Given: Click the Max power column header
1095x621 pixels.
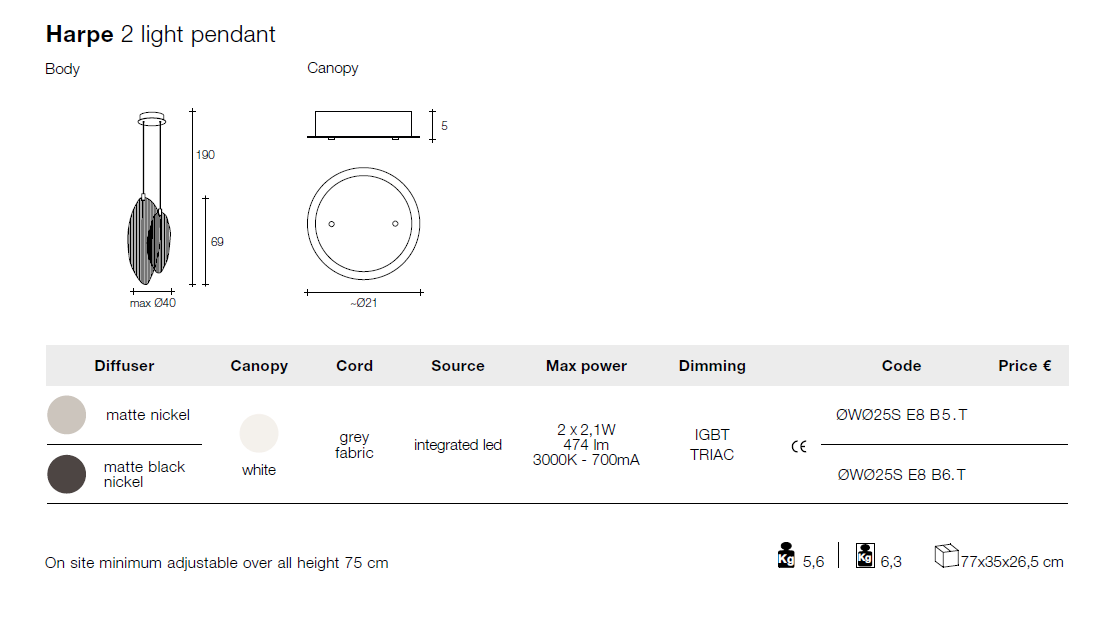Looking at the screenshot, I should (586, 366).
